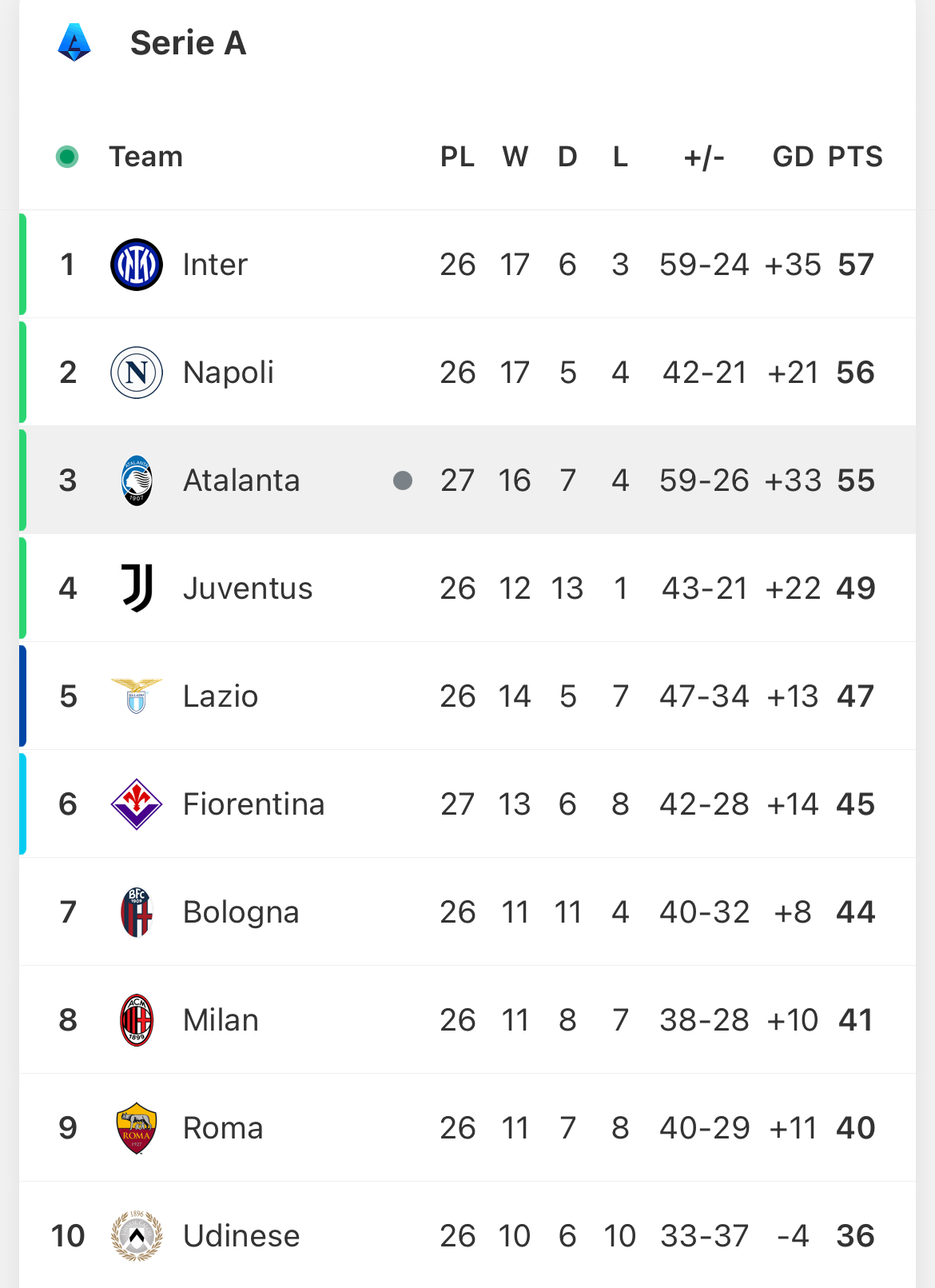This screenshot has height=1288, width=935.
Task: Select the Roma wolf badge
Action: (137, 1128)
